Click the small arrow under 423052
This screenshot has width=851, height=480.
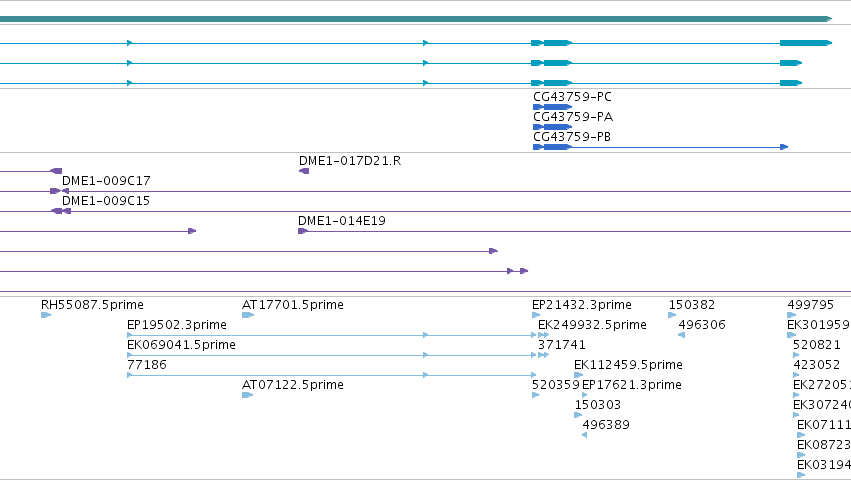click(796, 375)
